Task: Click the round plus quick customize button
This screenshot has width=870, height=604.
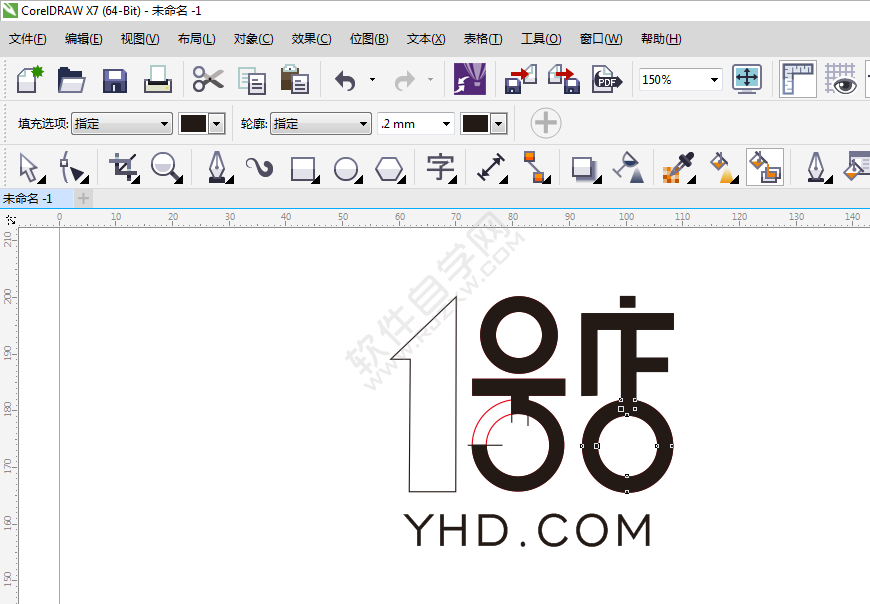Action: [x=545, y=123]
